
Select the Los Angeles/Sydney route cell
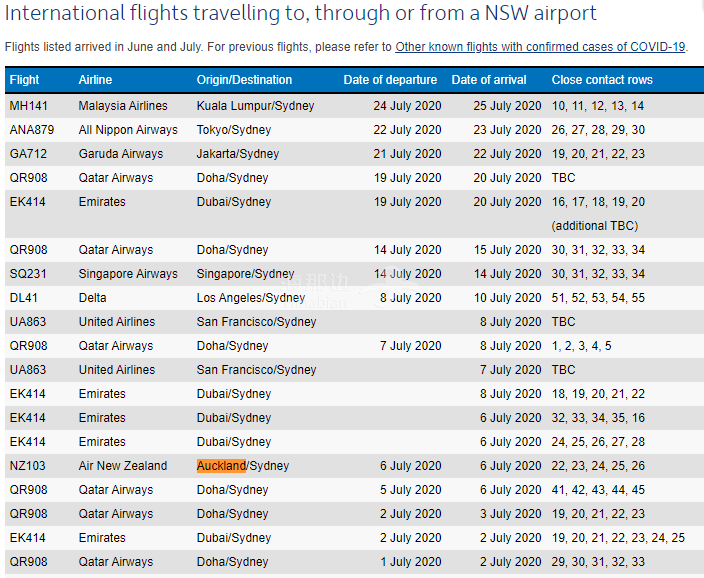(x=251, y=298)
